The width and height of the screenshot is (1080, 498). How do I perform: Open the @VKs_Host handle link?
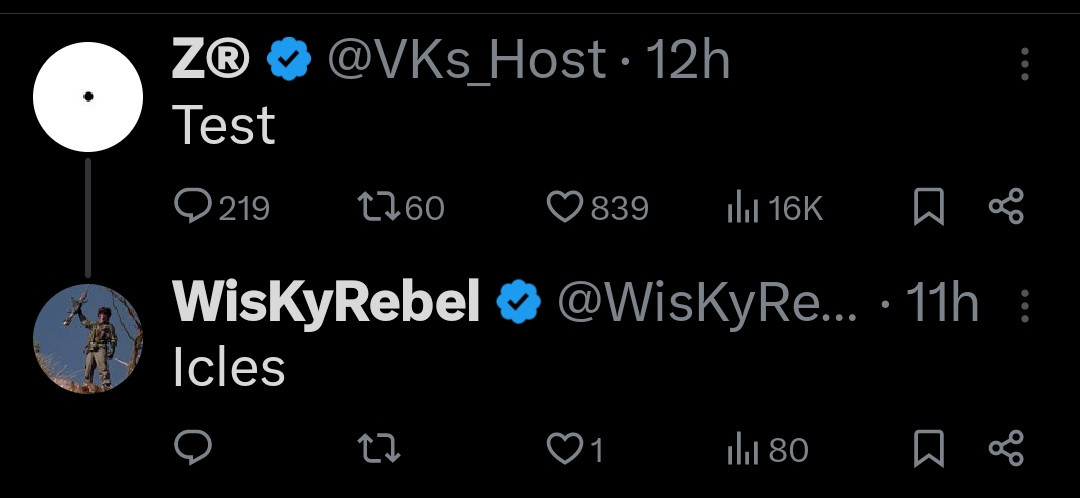(x=467, y=62)
